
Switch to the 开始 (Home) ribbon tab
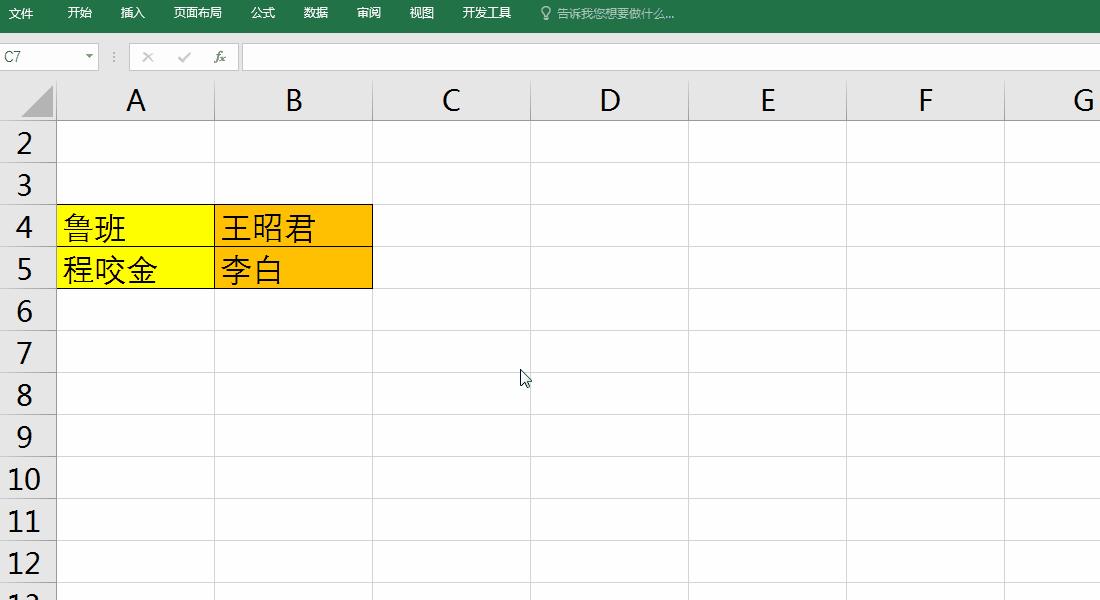pyautogui.click(x=79, y=14)
